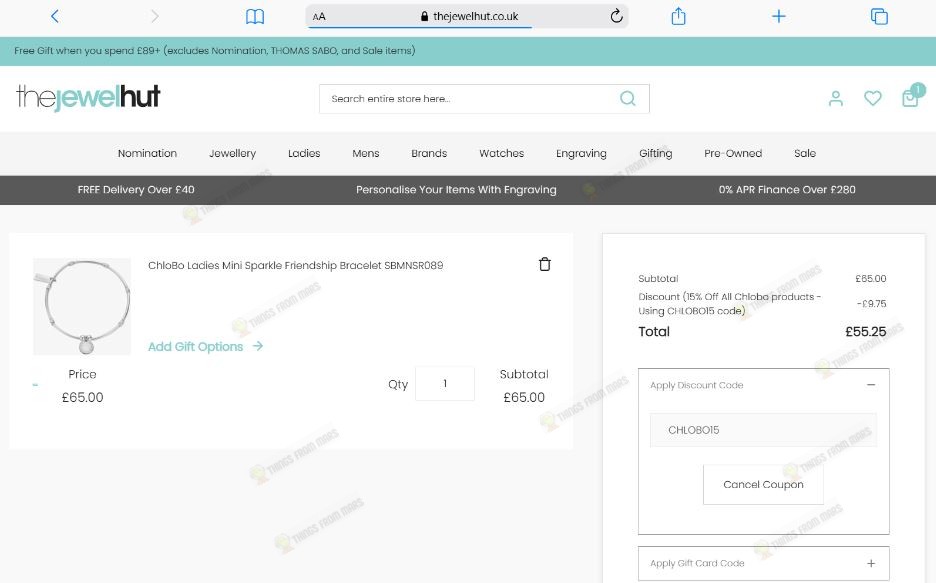Open the shopping bag cart icon
Screen dimensions: 936x583
tap(910, 97)
